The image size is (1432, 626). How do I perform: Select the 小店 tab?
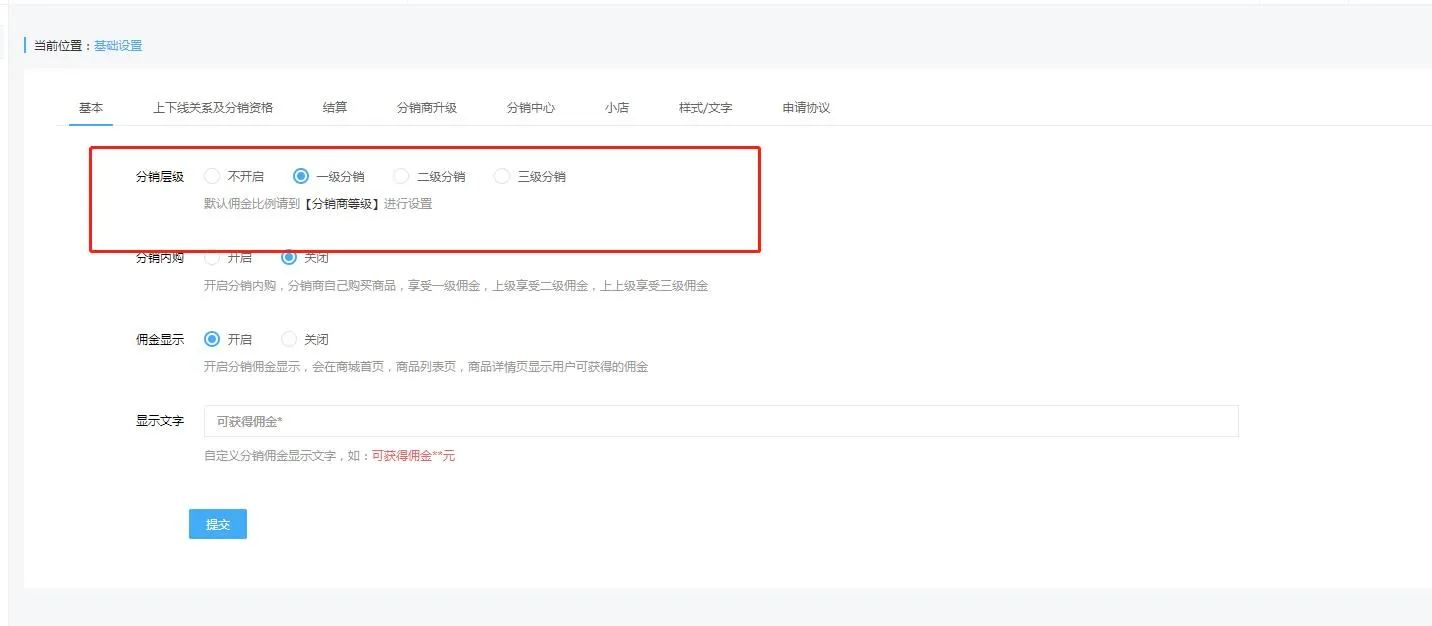coord(617,108)
